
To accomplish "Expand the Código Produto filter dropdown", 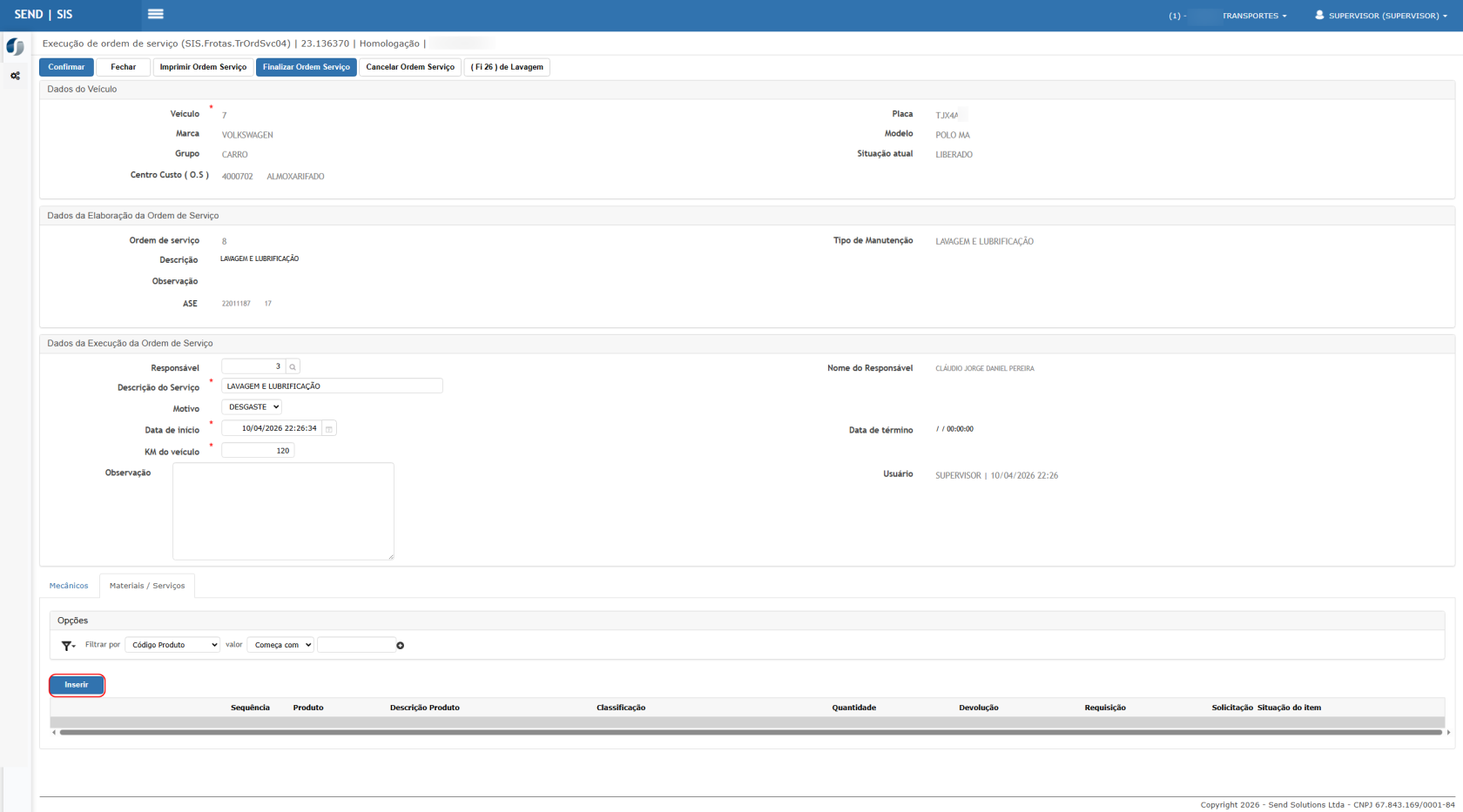I will [172, 645].
